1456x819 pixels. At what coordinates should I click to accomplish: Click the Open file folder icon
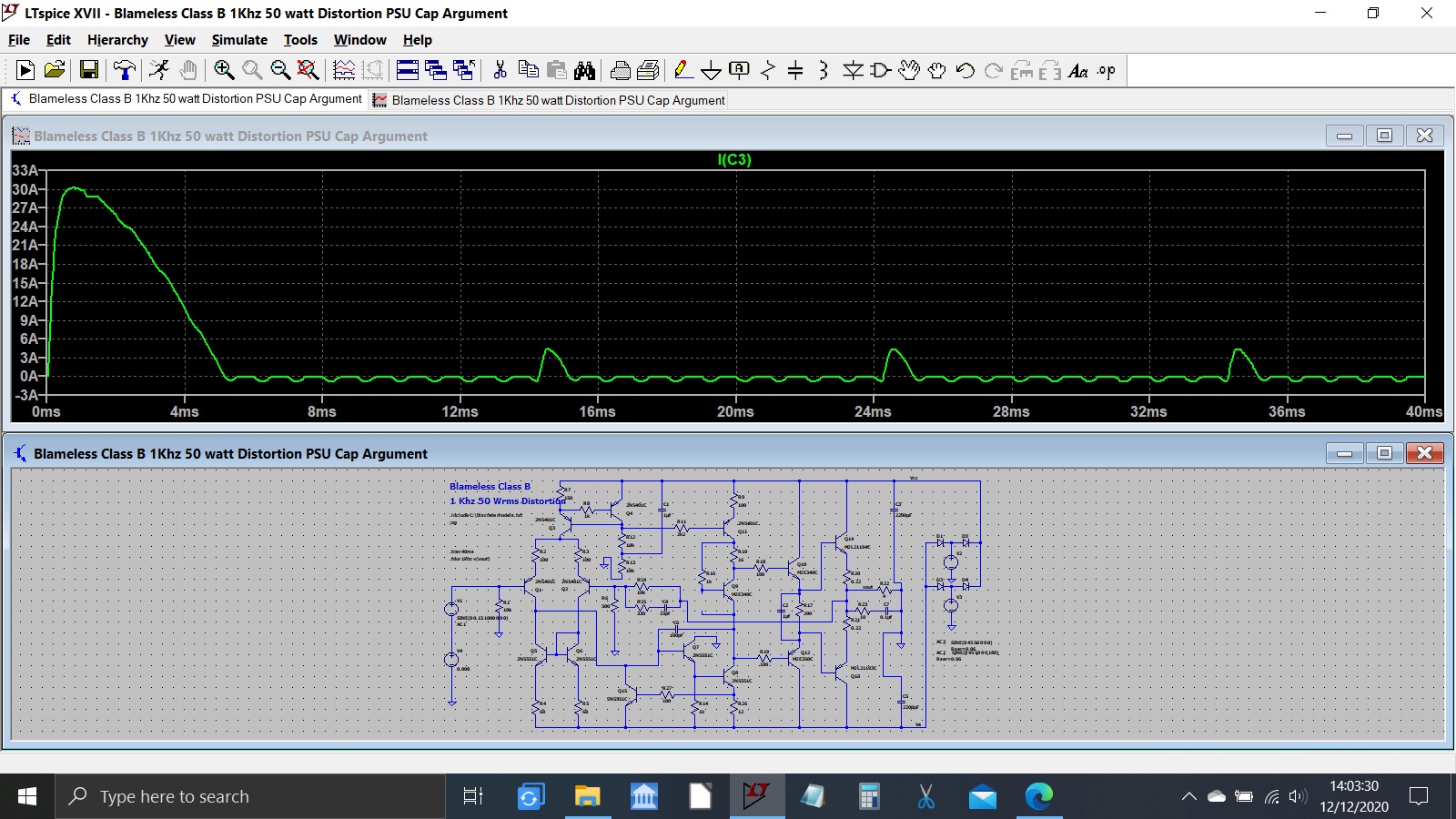[55, 70]
